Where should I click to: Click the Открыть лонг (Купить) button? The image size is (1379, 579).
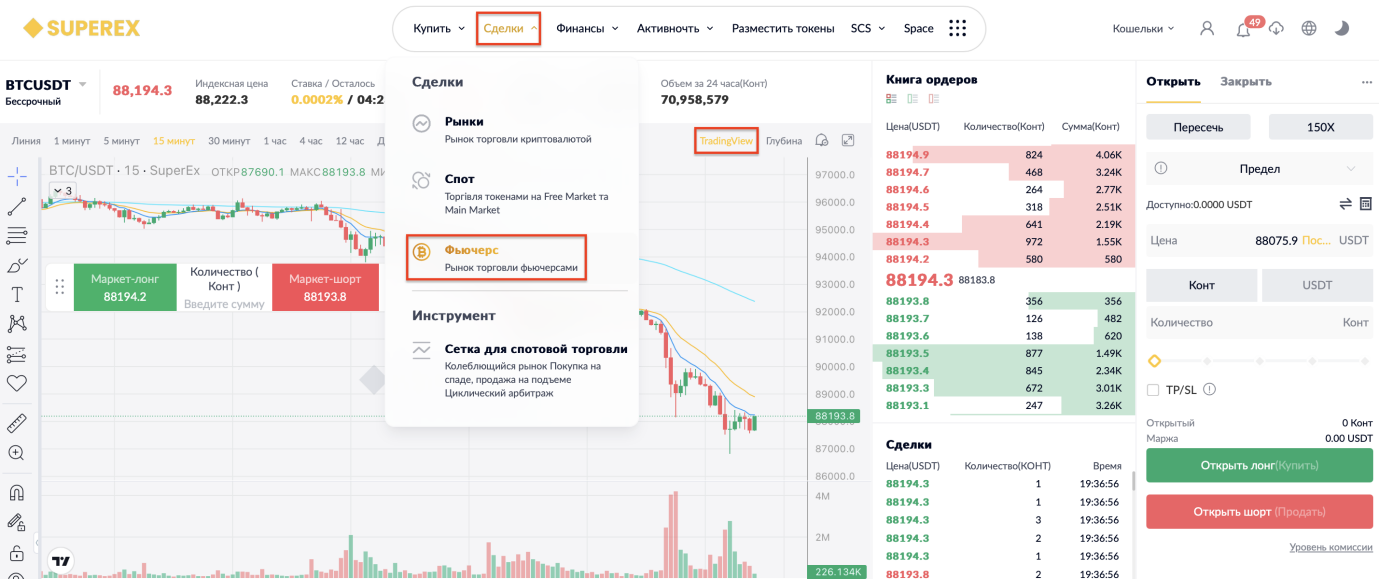coord(1259,465)
